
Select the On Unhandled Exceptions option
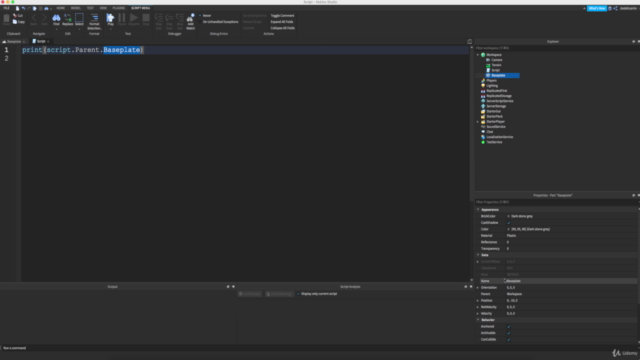click(x=218, y=22)
